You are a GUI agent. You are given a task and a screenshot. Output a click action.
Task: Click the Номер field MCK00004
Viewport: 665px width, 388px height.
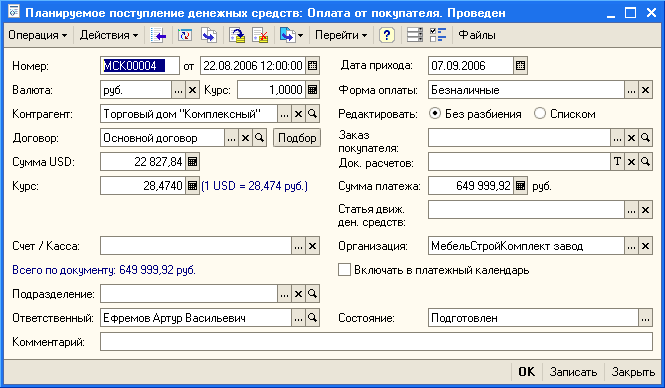140,66
